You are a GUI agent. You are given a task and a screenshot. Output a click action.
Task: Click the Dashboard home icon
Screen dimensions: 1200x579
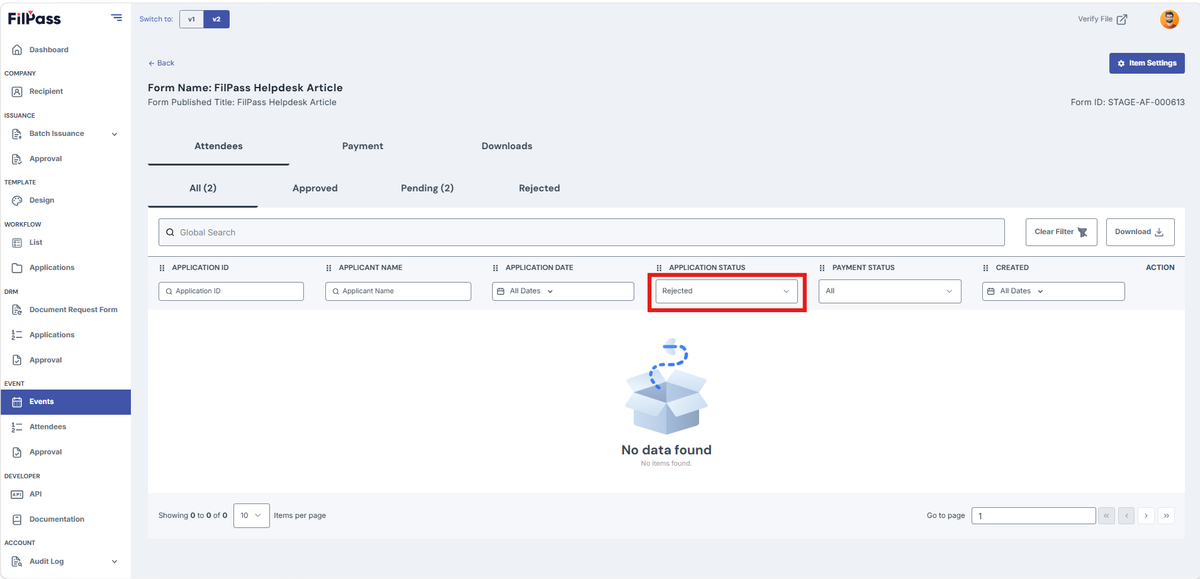click(17, 50)
